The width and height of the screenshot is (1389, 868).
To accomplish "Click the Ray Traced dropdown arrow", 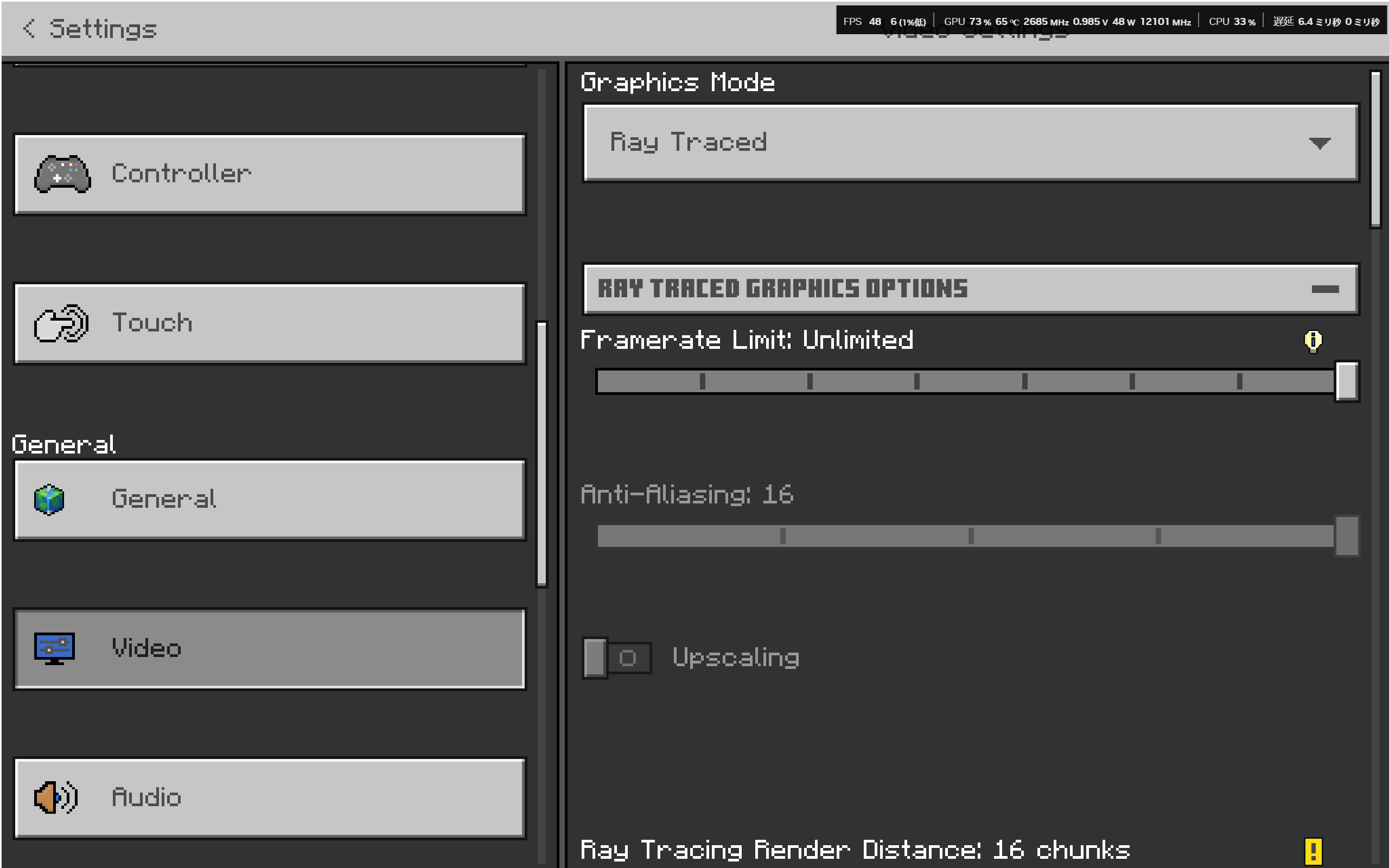I will (1319, 143).
